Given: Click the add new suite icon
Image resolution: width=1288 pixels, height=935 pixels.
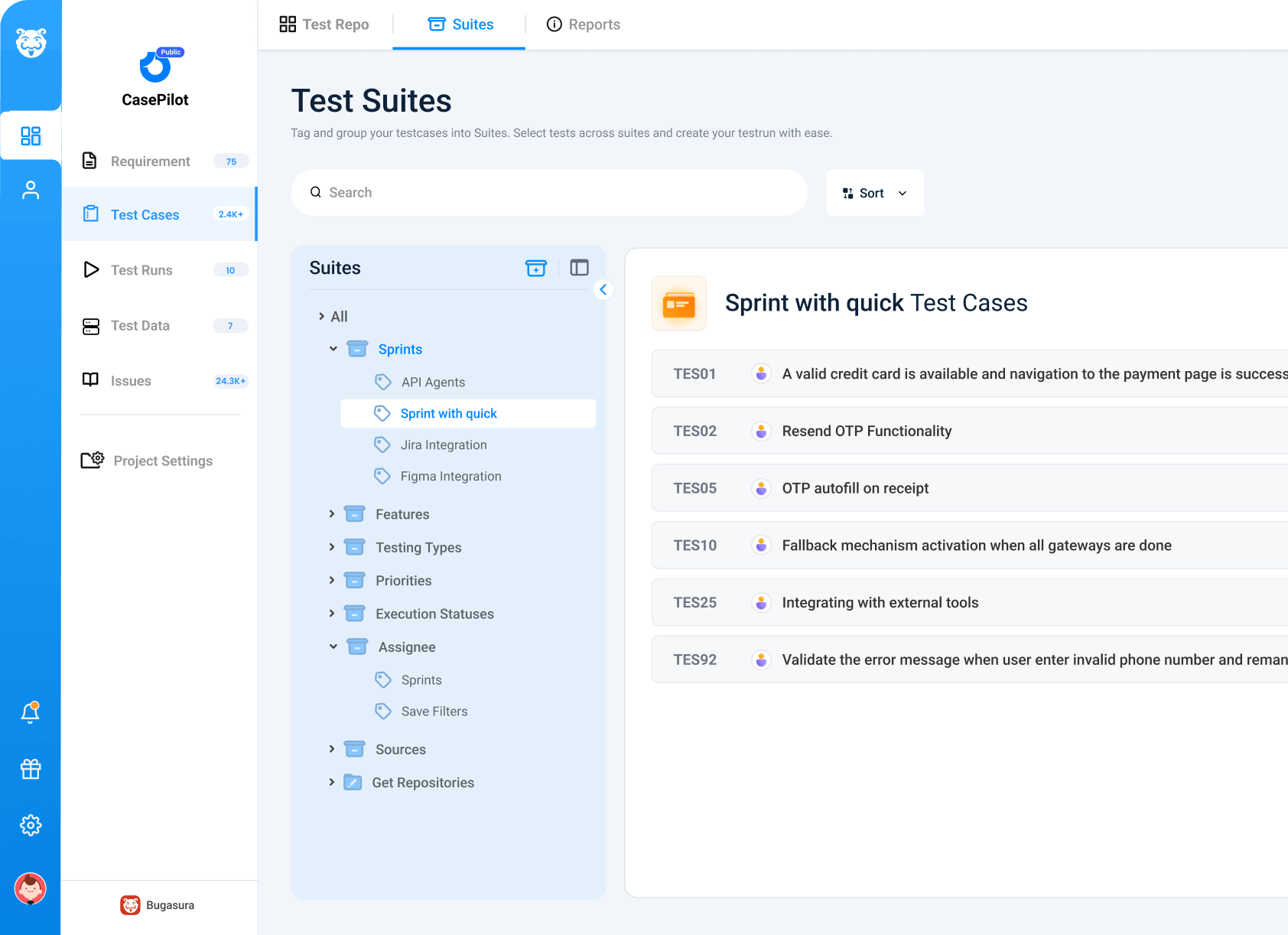Looking at the screenshot, I should (535, 268).
